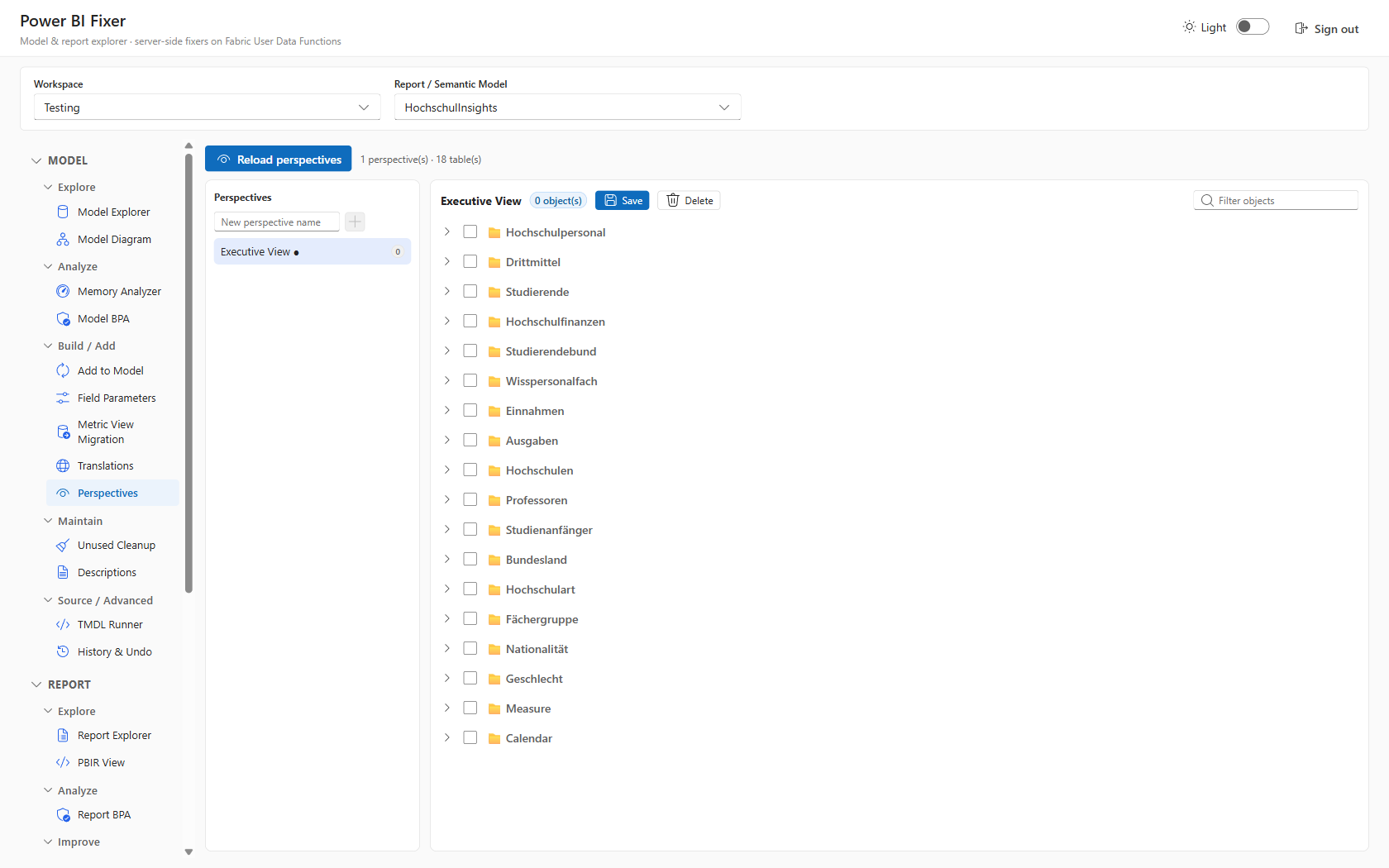Screen dimensions: 1389x868
Task: Open the Workspace dropdown showing Testing
Action: click(x=207, y=107)
